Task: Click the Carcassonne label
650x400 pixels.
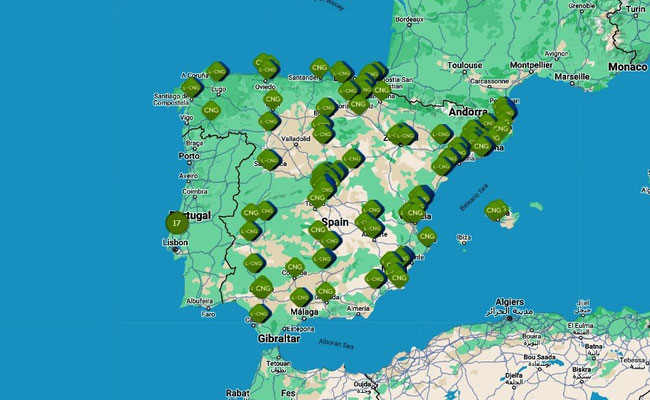Action: [490, 81]
